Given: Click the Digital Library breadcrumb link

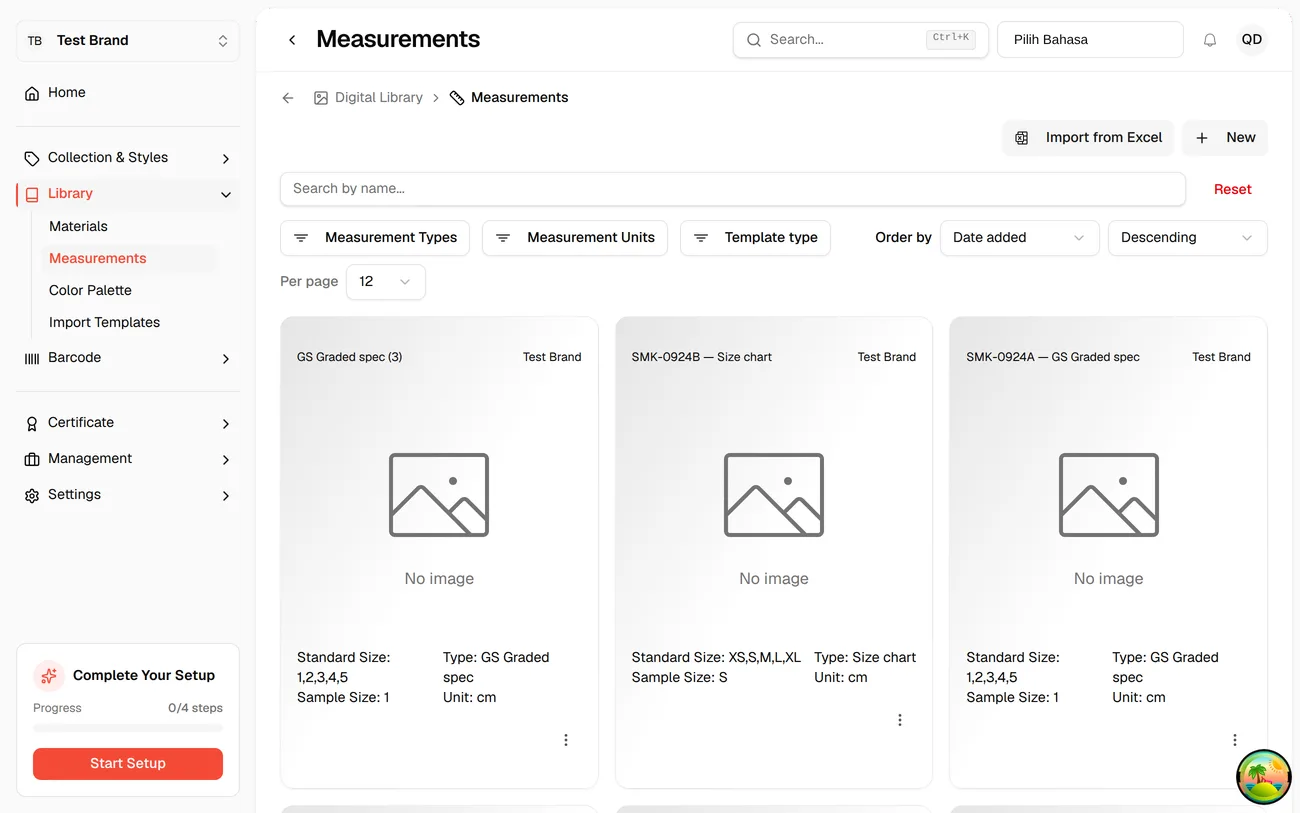Looking at the screenshot, I should (x=379, y=98).
